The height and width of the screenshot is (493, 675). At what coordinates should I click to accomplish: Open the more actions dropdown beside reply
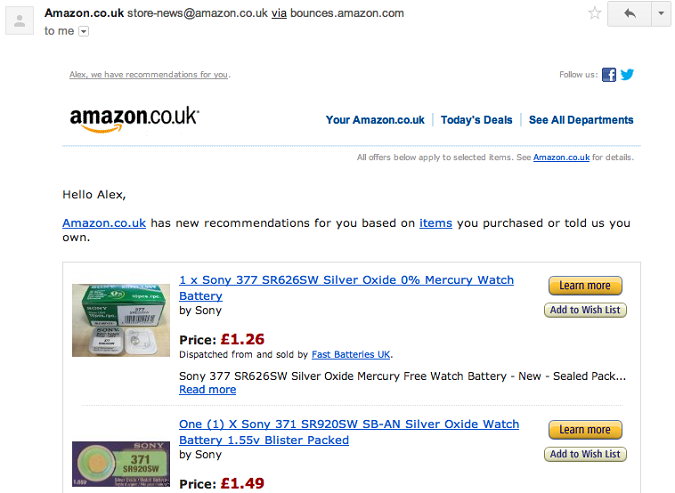661,14
